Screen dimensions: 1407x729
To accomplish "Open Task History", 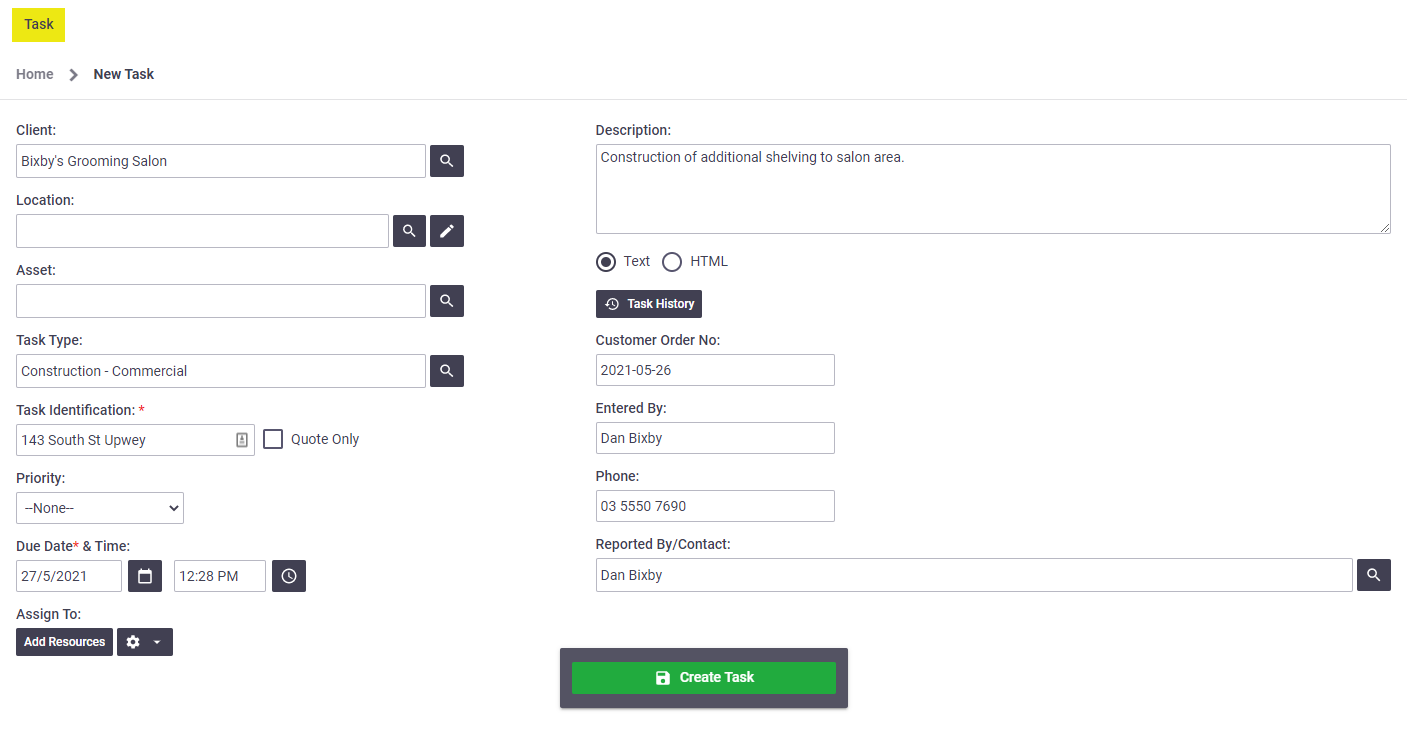I will [x=649, y=304].
